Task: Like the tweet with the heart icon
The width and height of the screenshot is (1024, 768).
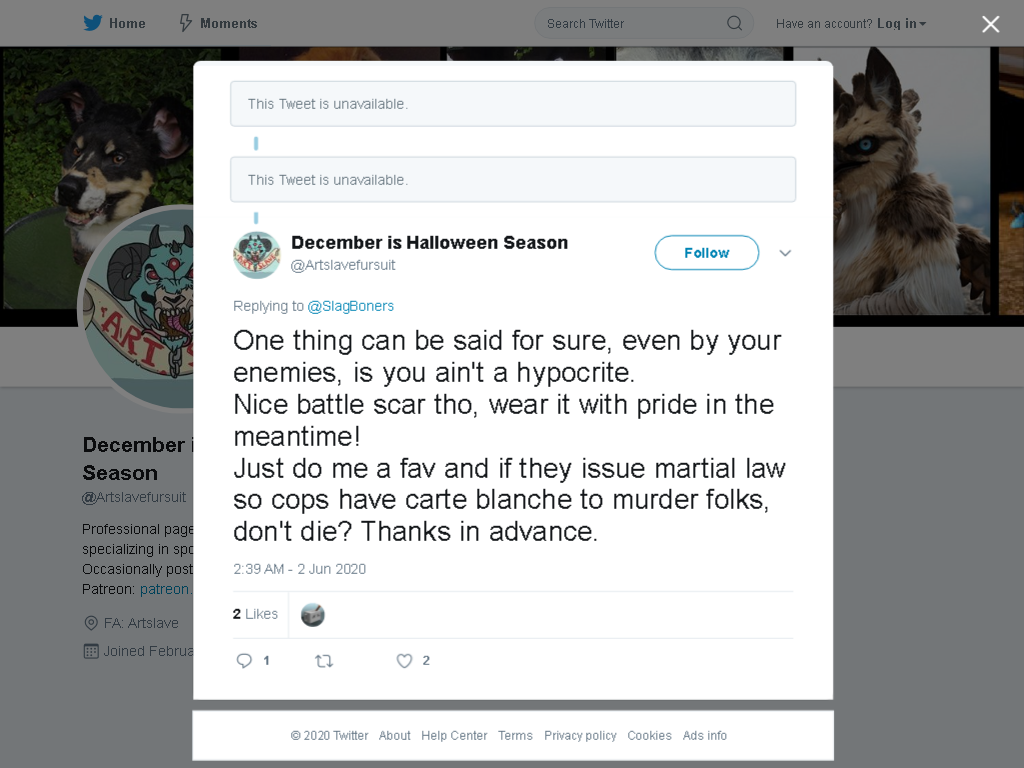Action: (x=404, y=661)
